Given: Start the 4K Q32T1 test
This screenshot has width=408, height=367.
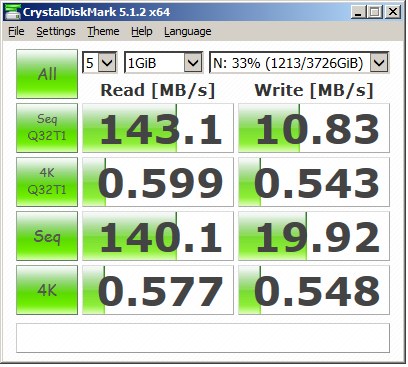Looking at the screenshot, I should [x=47, y=182].
